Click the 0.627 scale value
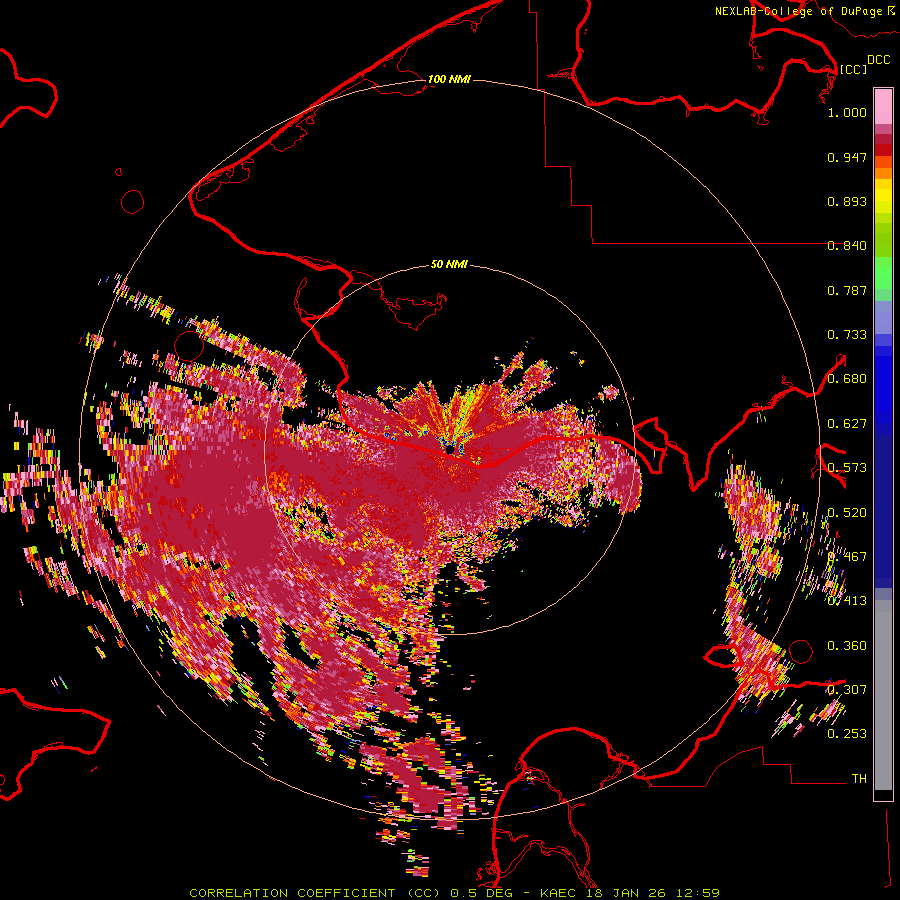900x900 pixels. coord(847,424)
